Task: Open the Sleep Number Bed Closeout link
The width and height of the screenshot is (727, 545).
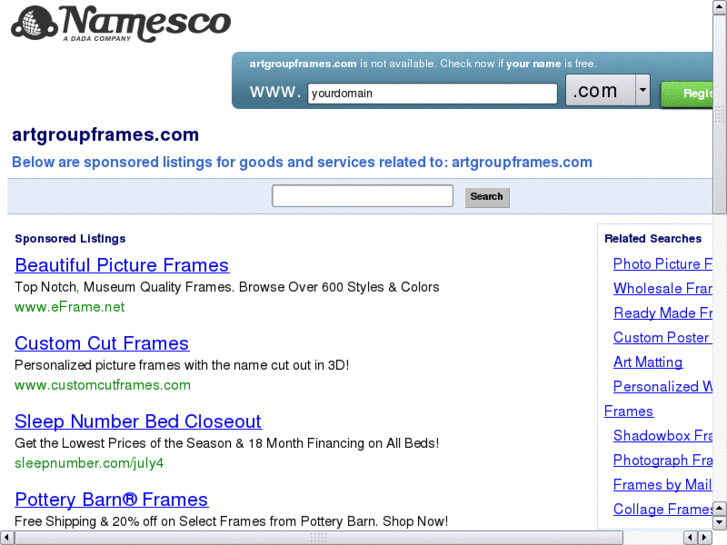Action: click(x=138, y=422)
